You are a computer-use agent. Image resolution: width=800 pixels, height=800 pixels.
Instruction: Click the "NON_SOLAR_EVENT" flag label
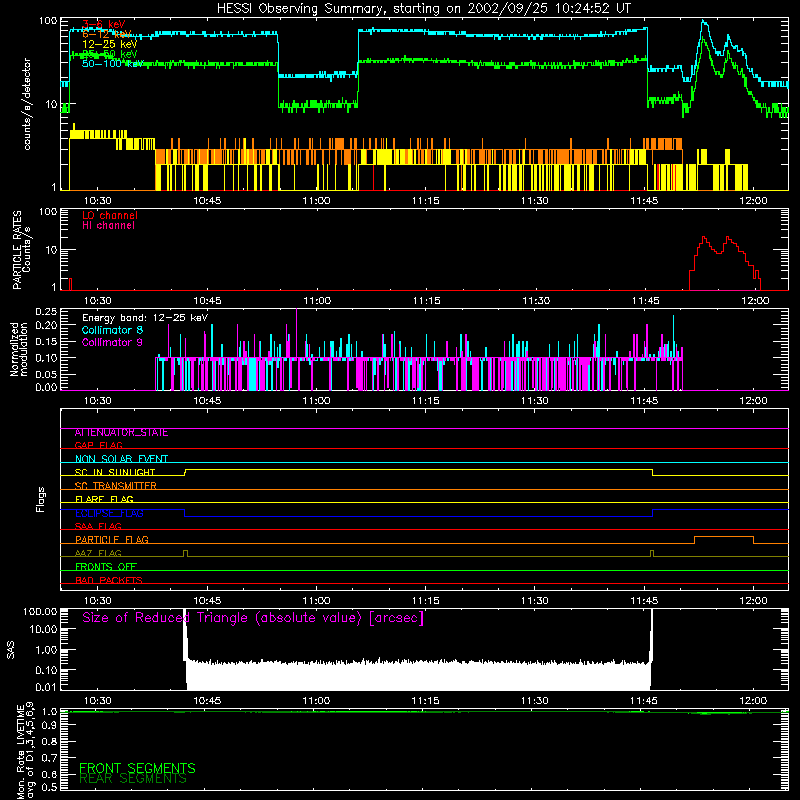click(121, 459)
